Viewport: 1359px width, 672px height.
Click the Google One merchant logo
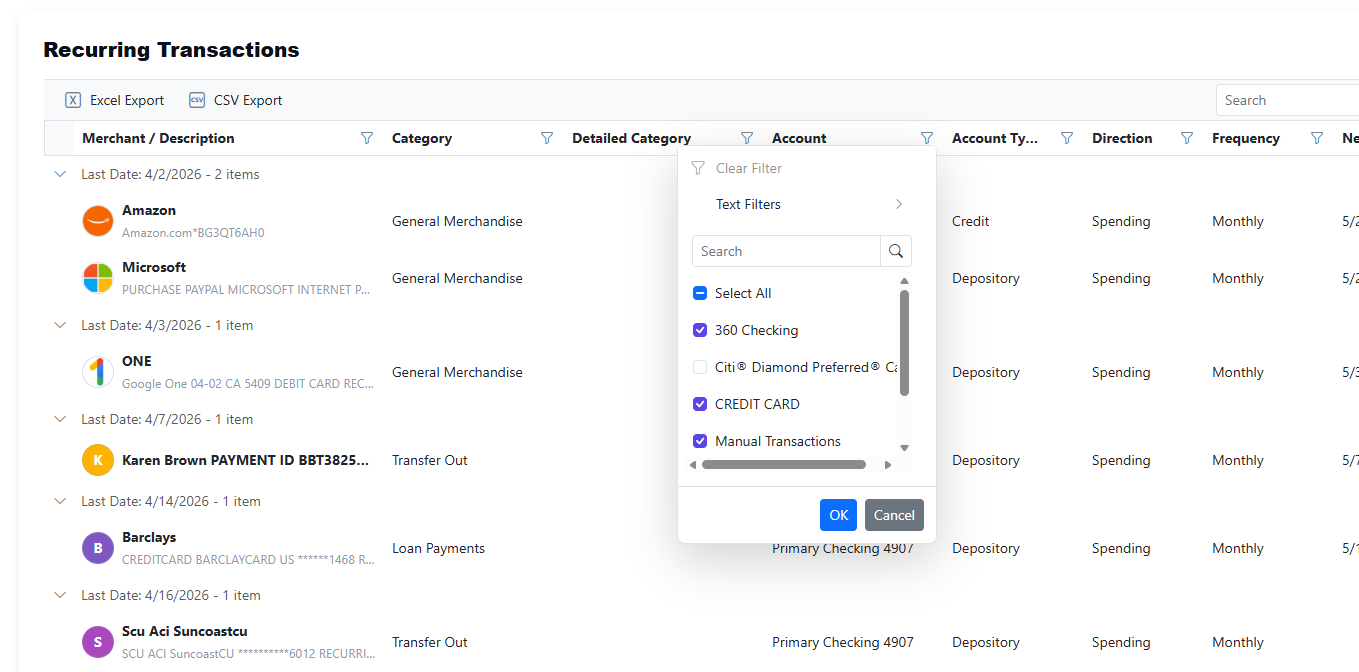(x=98, y=372)
